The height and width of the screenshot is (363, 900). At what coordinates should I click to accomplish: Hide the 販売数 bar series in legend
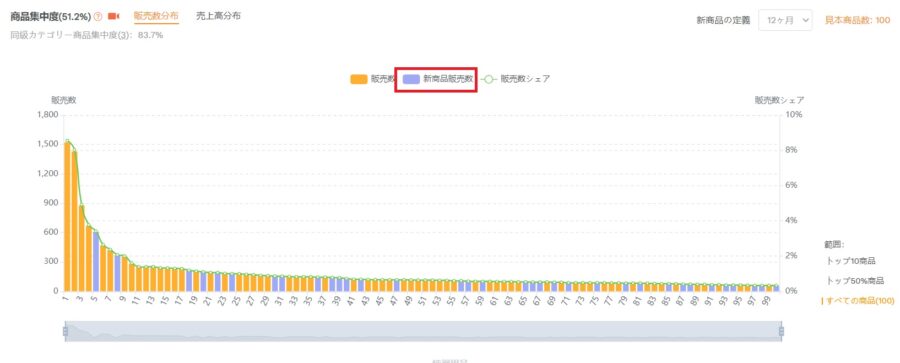point(372,79)
